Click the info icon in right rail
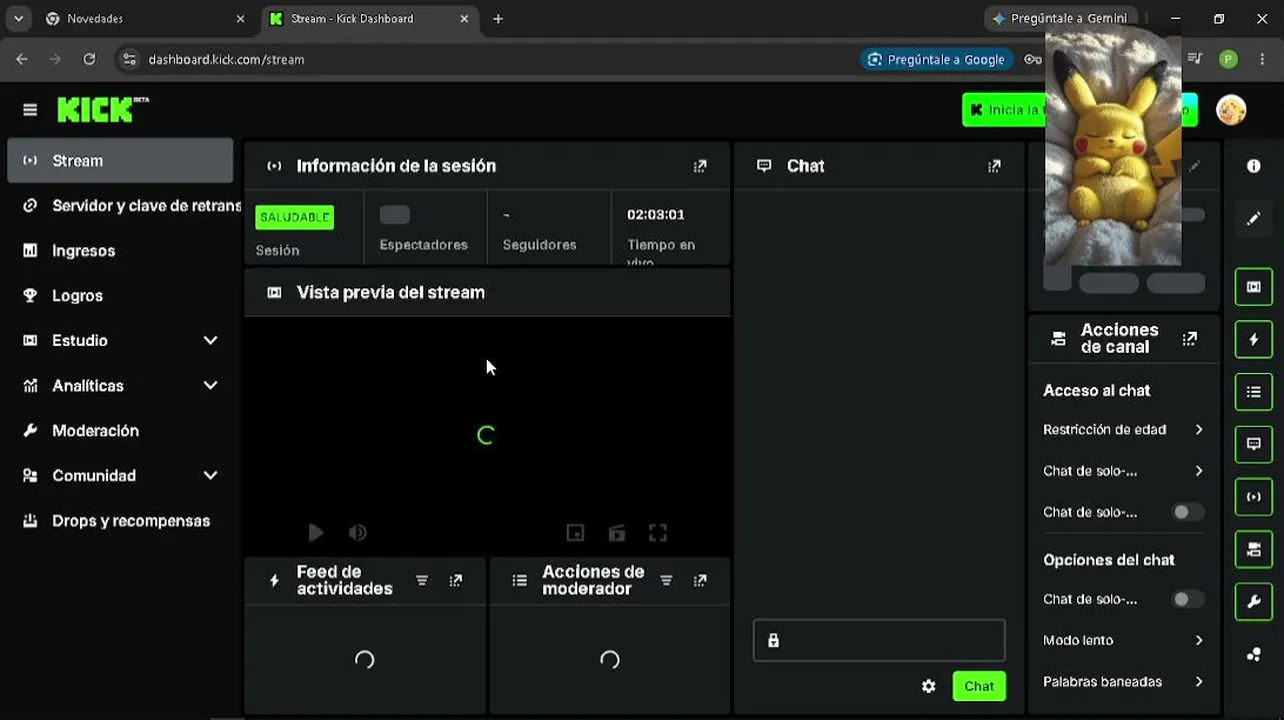This screenshot has height=720, width=1284. pos(1254,166)
